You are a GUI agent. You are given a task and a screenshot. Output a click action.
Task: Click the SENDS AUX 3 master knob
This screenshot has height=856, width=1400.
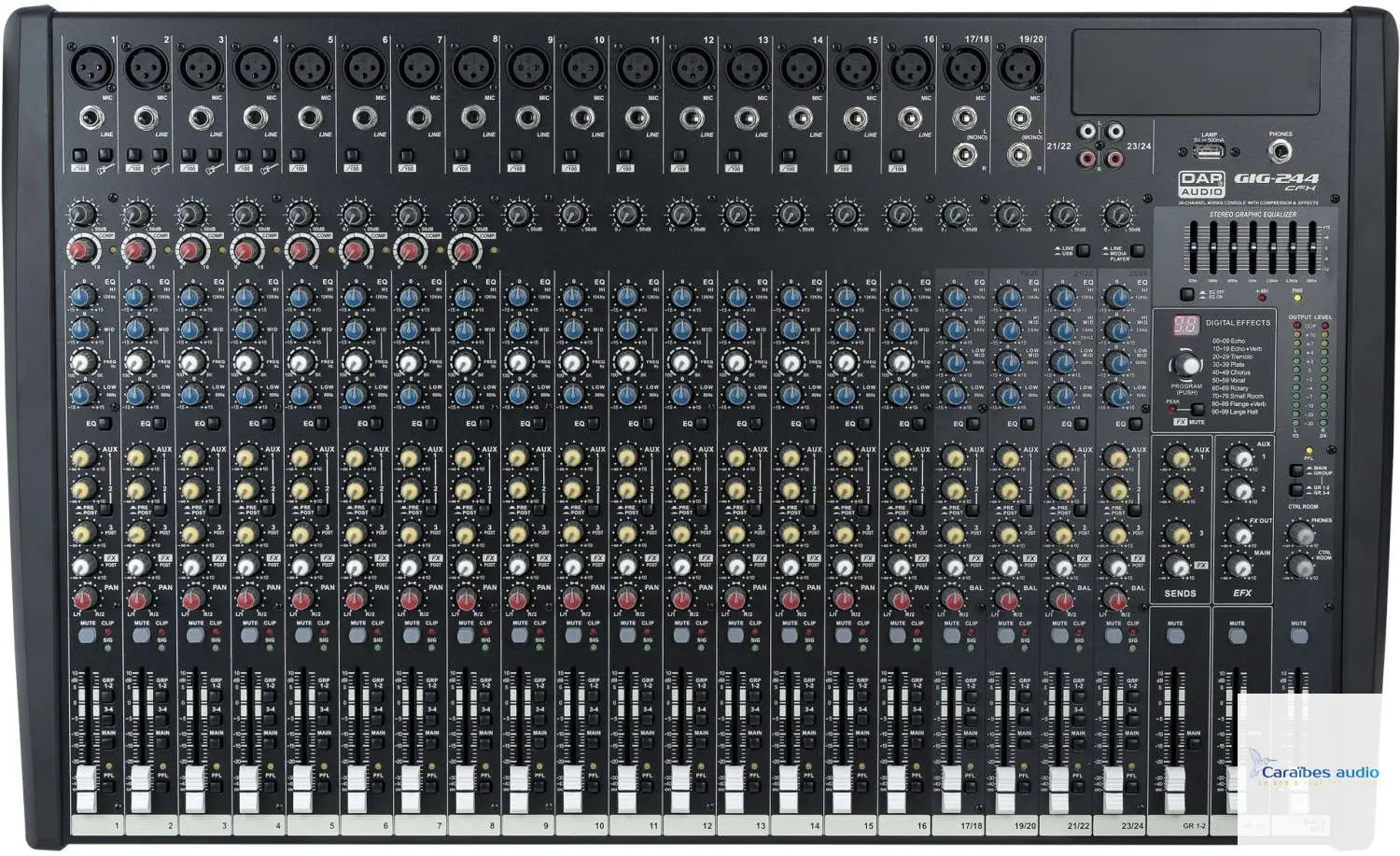(x=1178, y=534)
